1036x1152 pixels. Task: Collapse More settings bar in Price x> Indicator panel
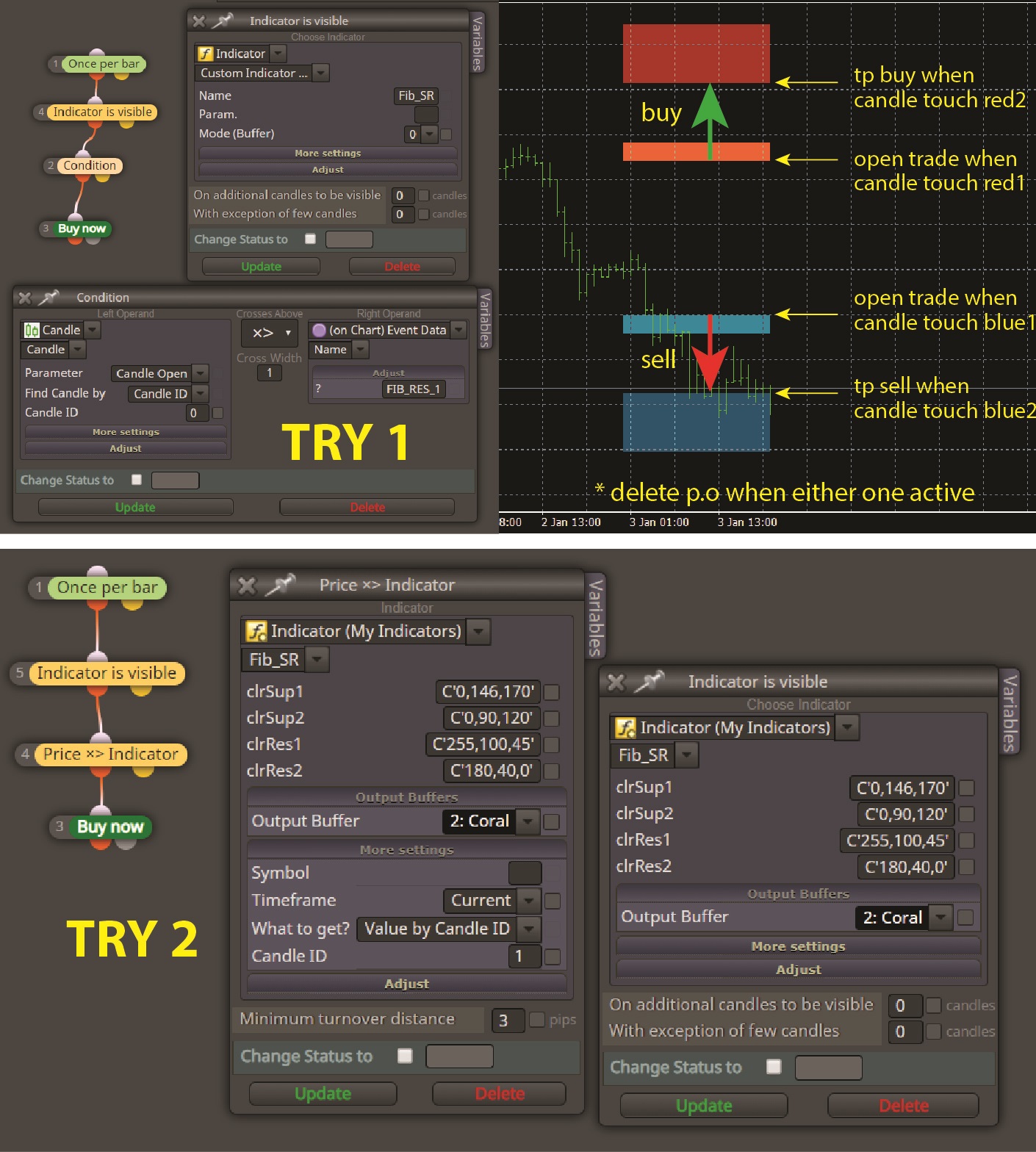406,850
